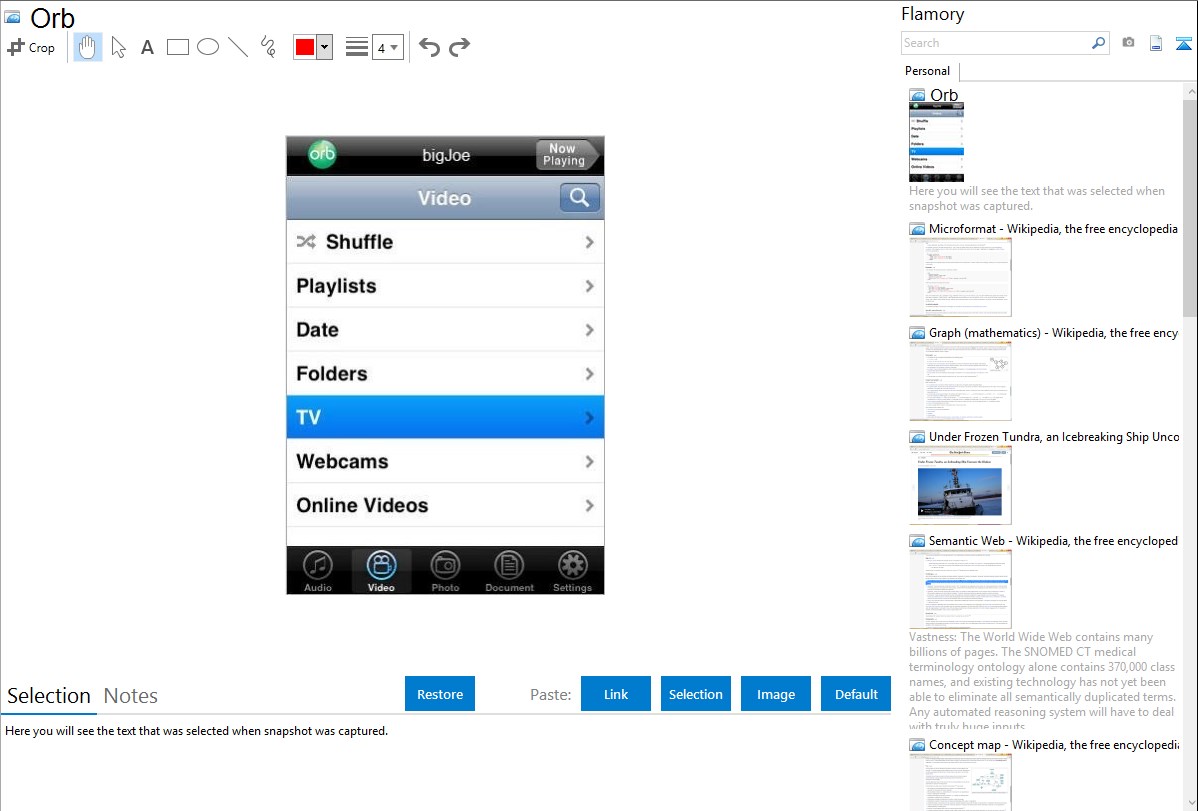The image size is (1198, 811).
Task: Focus the Flamory Search field
Action: coord(996,43)
